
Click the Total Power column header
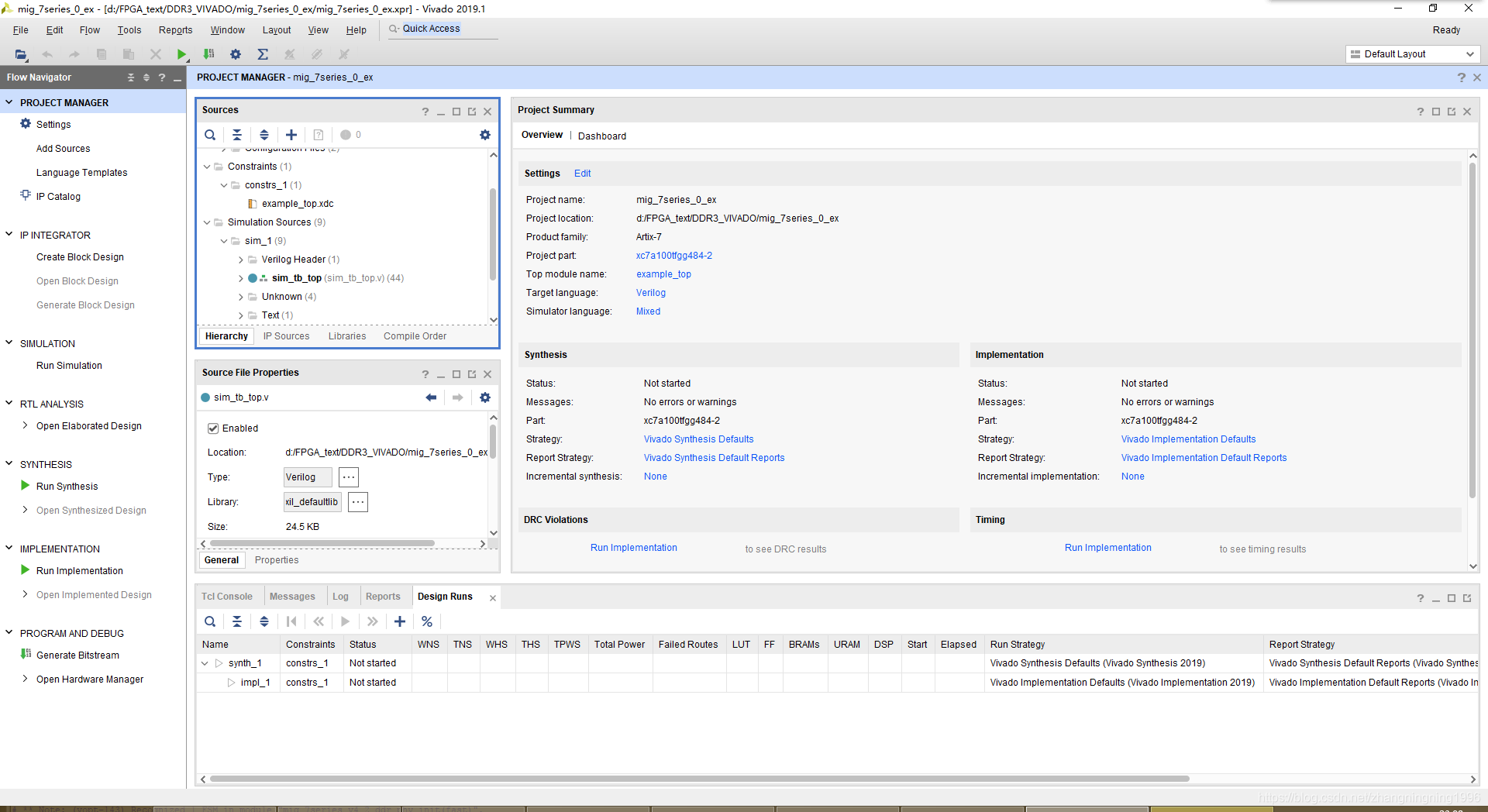click(619, 645)
